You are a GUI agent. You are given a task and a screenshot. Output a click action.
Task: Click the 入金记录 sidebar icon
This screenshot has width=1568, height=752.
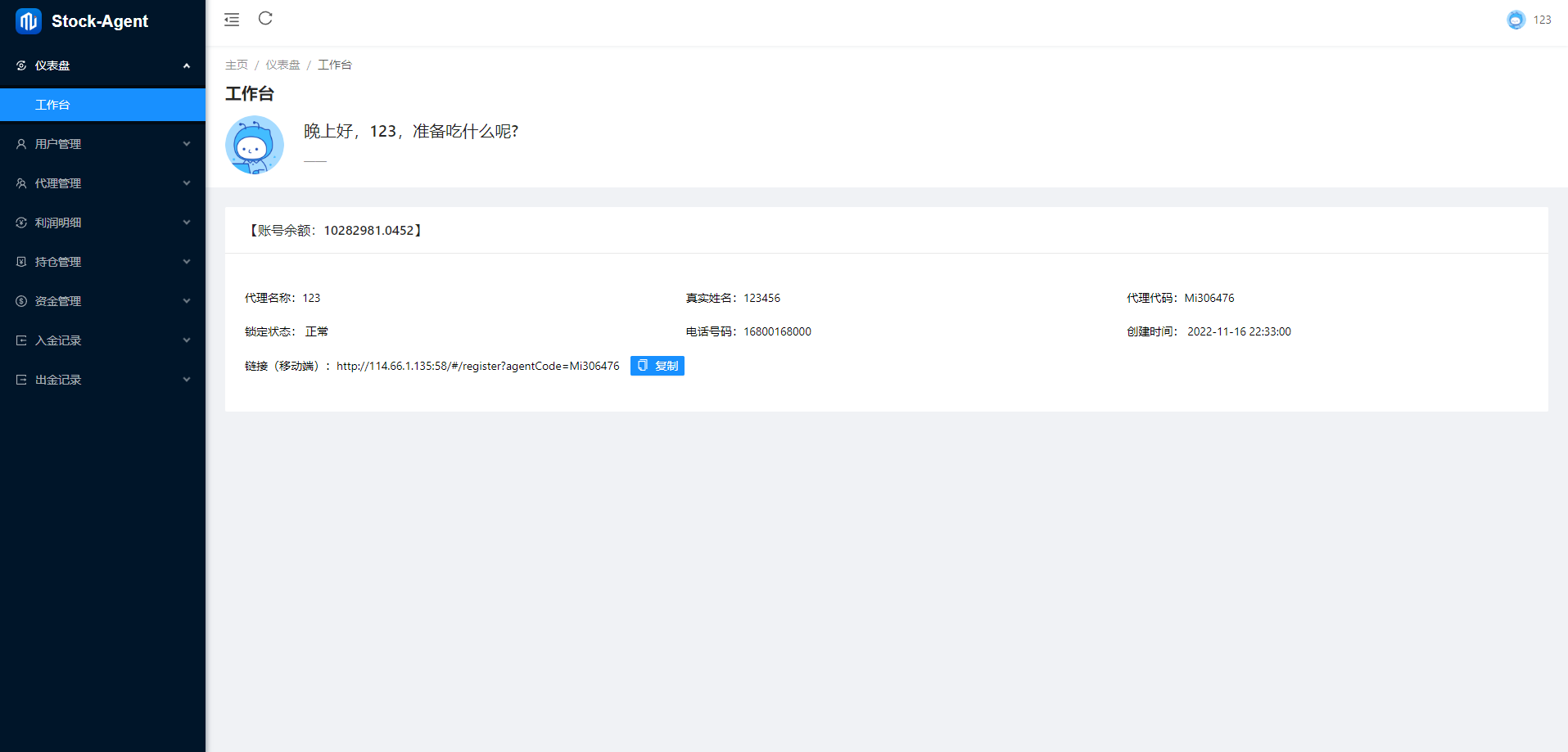21,340
